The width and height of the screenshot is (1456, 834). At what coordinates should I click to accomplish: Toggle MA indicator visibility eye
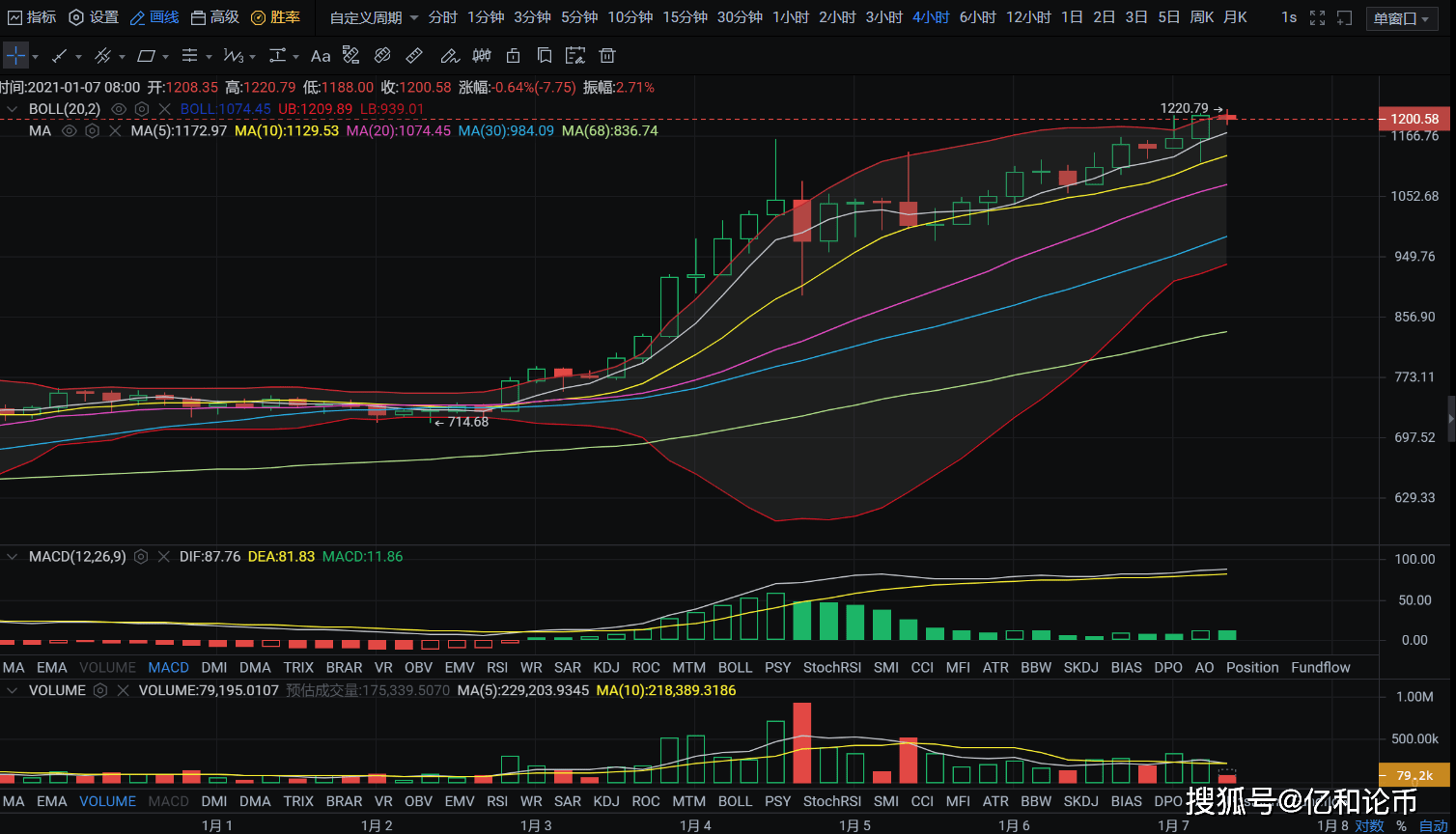point(70,130)
